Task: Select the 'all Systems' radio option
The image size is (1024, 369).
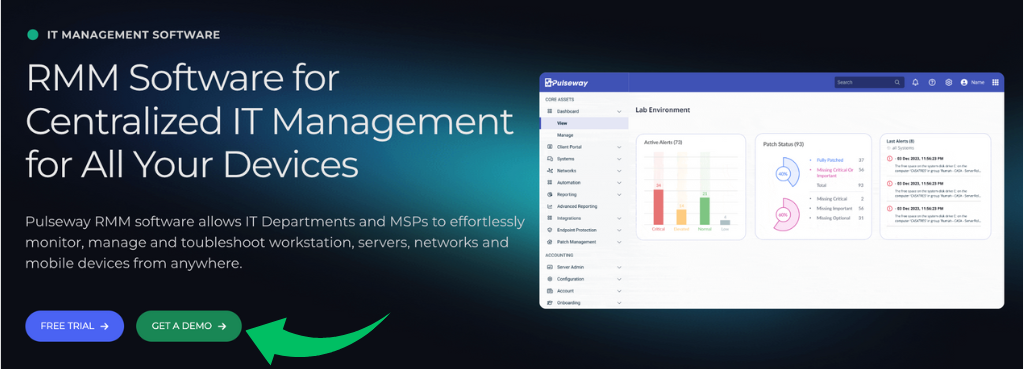Action: pos(889,148)
